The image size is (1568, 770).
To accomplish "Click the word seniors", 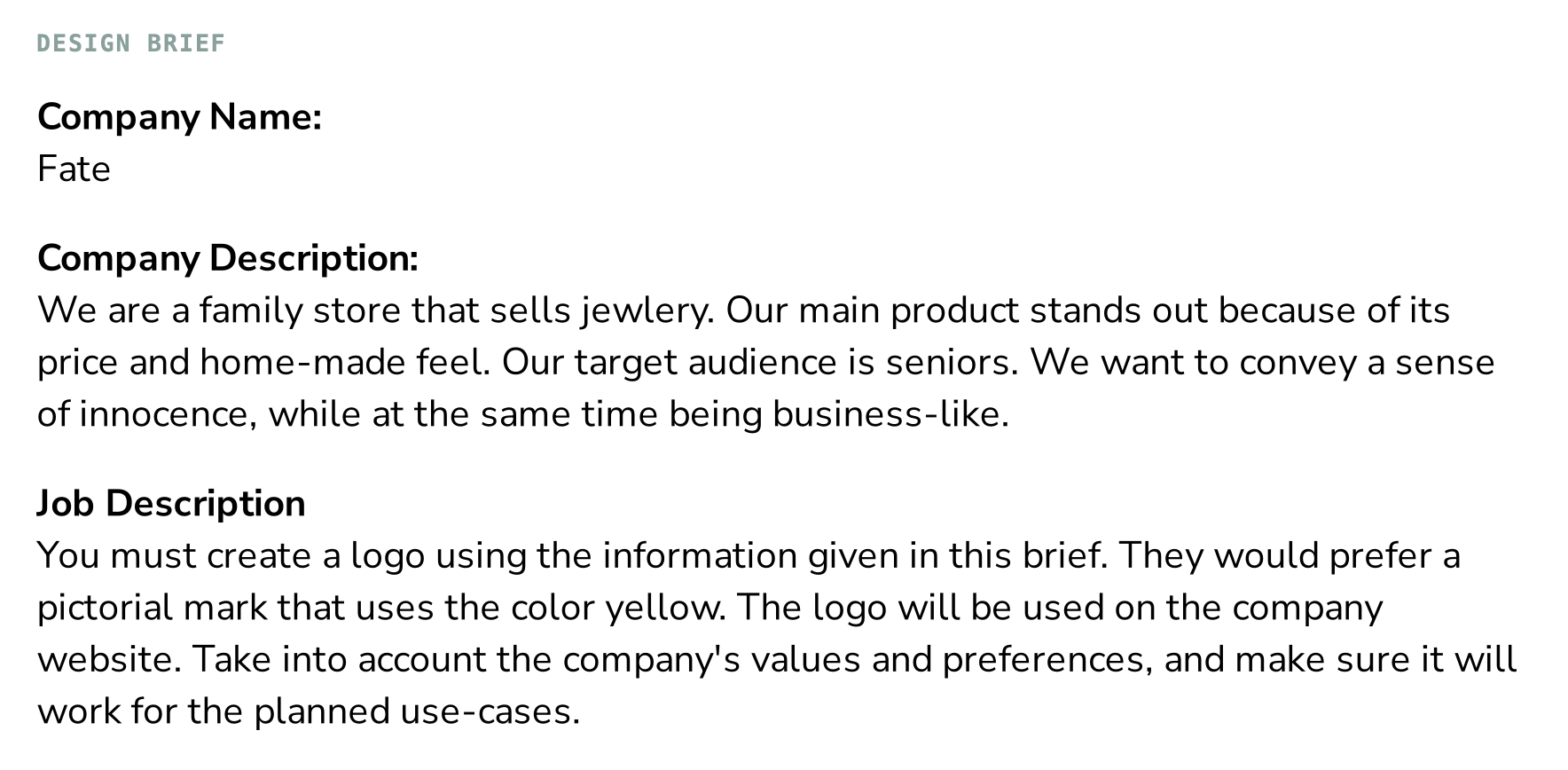I will click(952, 362).
